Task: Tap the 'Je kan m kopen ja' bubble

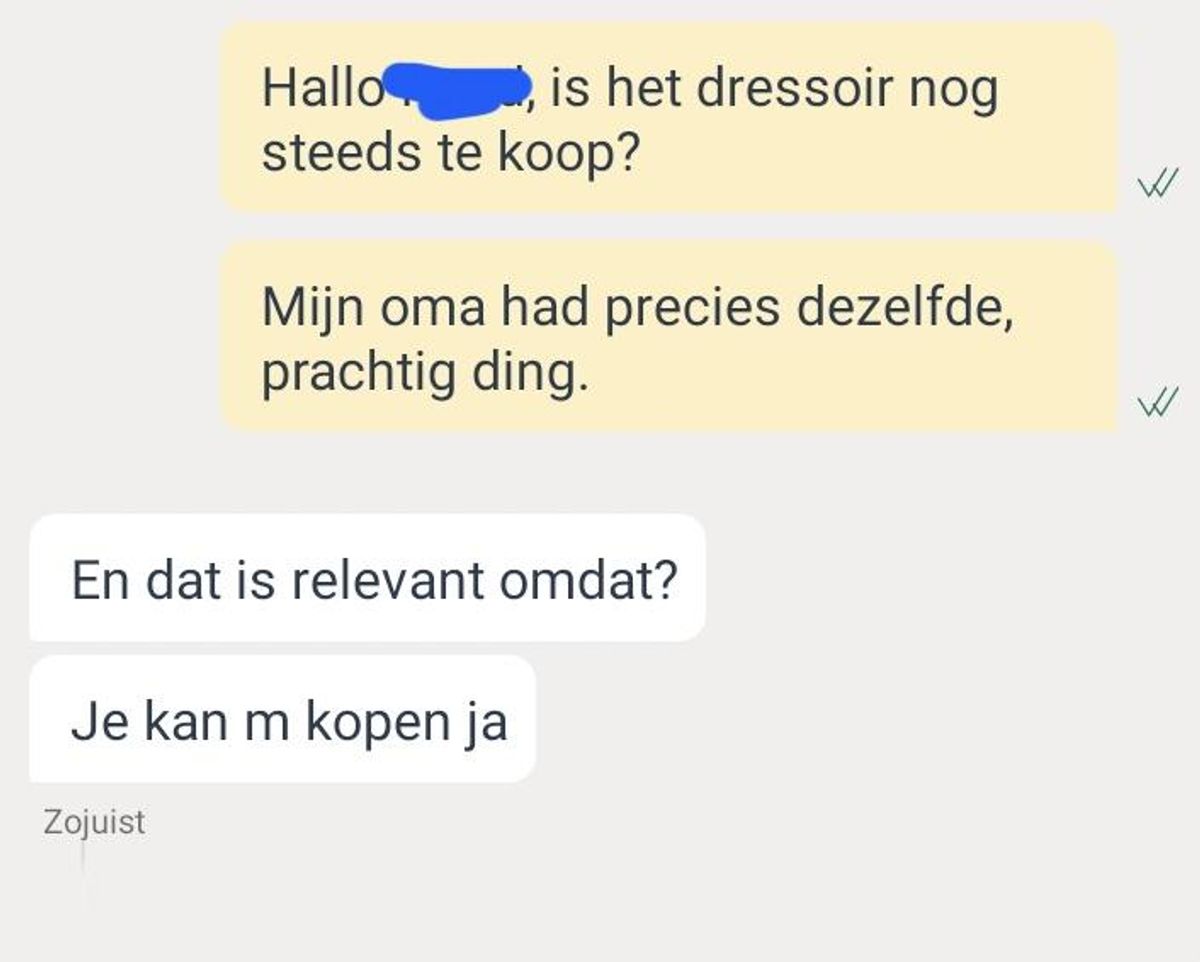Action: pos(283,720)
